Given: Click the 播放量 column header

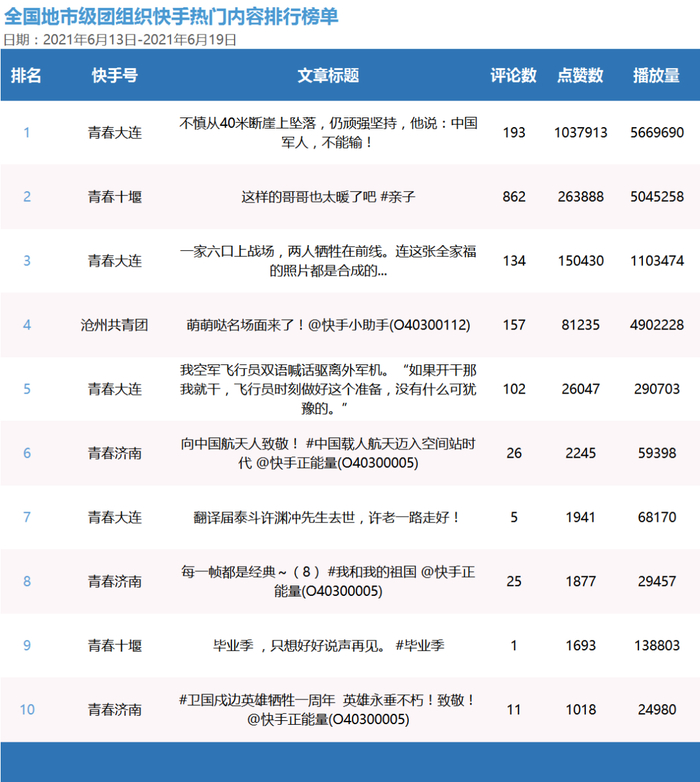Looking at the screenshot, I should (657, 75).
